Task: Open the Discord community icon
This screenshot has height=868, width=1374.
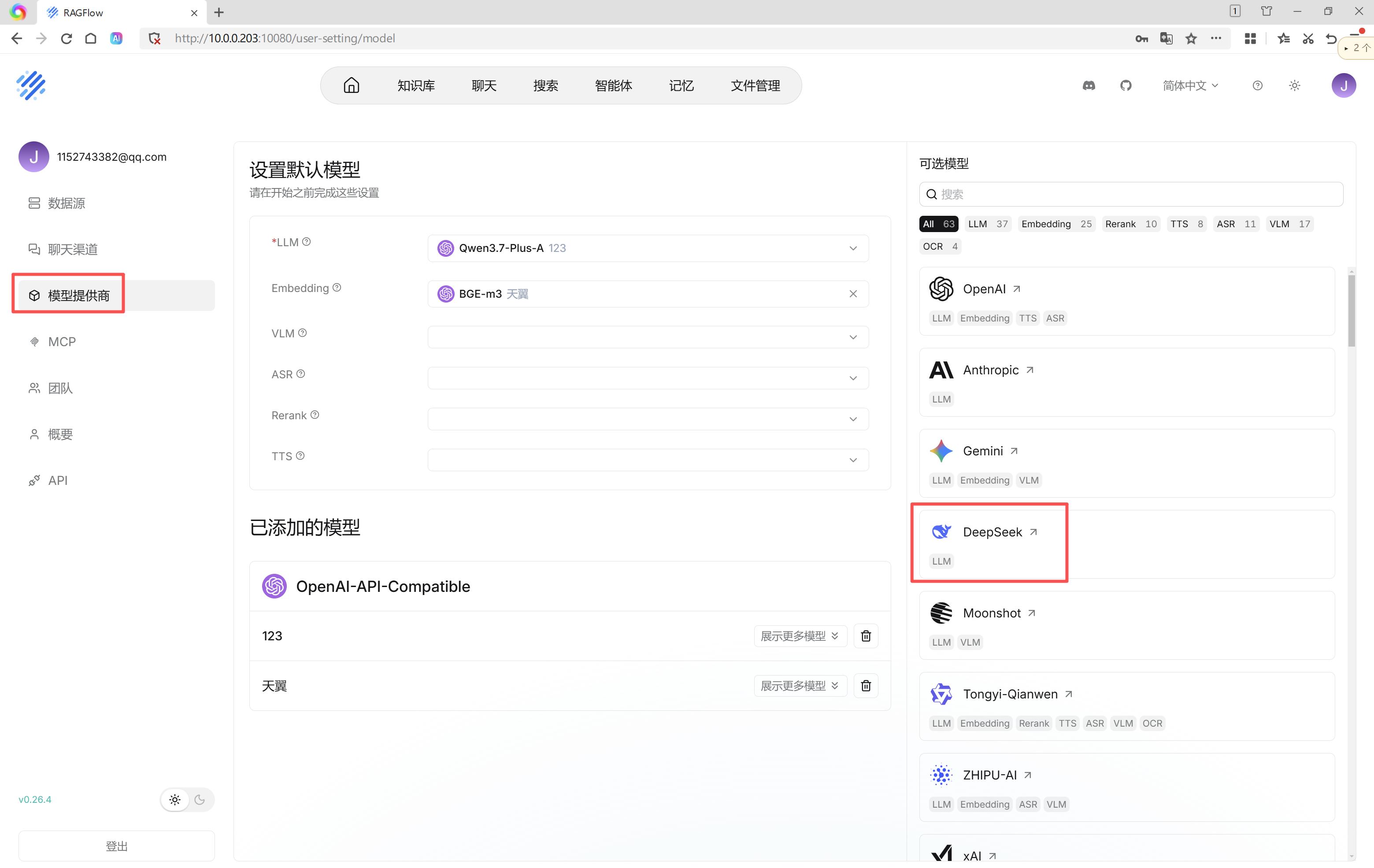Action: [1089, 85]
